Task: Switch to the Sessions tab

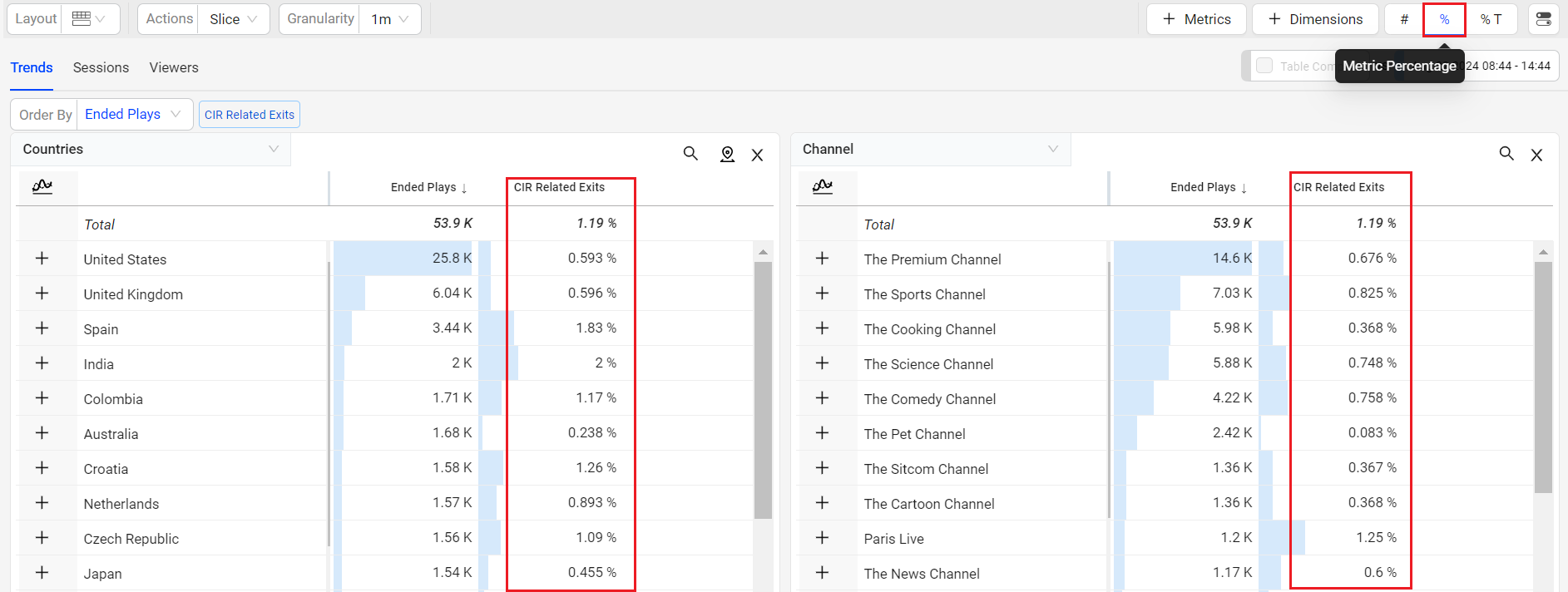Action: pos(101,67)
